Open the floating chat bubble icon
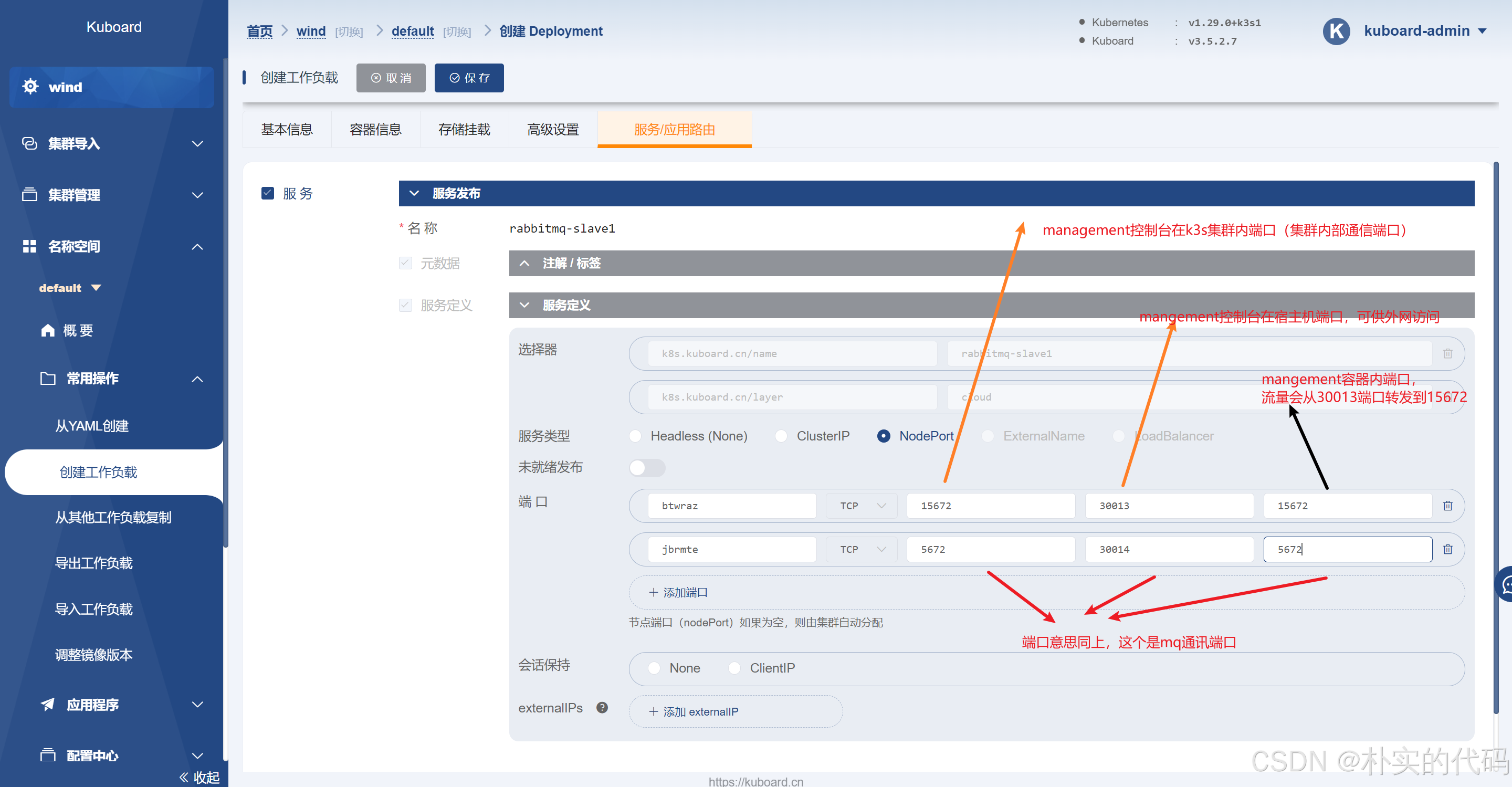 [x=1506, y=584]
